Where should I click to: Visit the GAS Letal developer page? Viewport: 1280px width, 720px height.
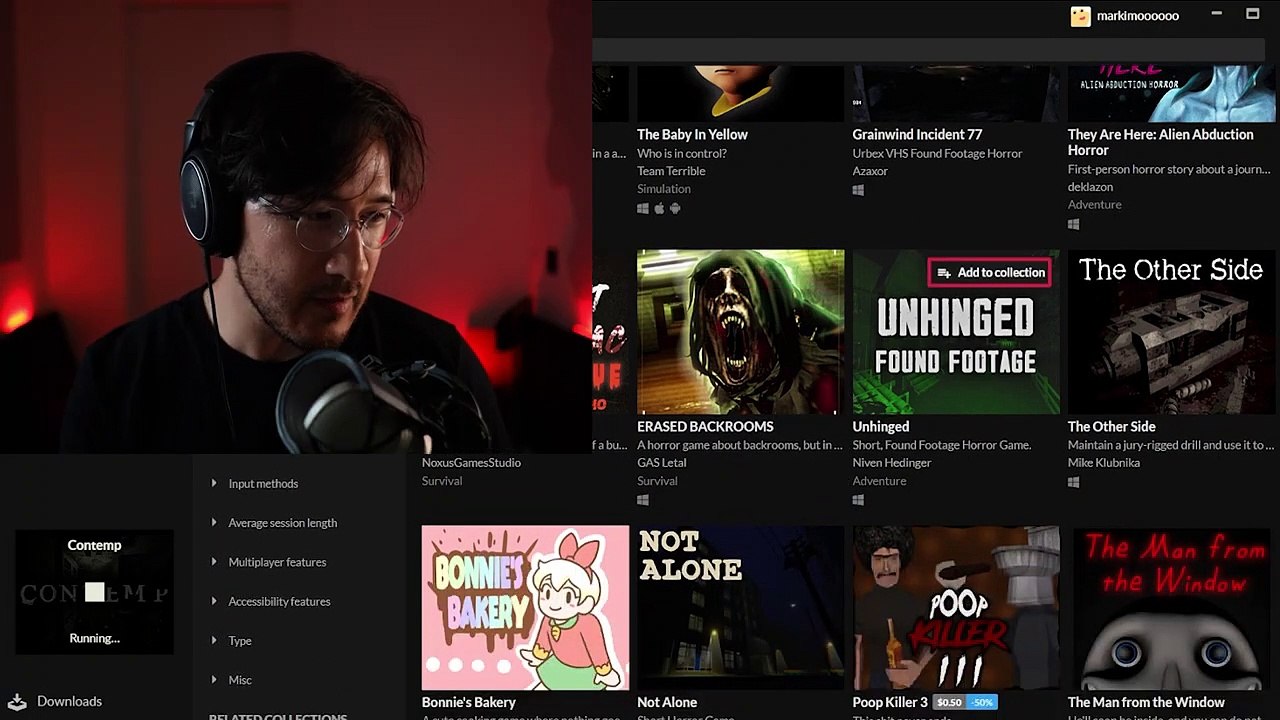662,463
